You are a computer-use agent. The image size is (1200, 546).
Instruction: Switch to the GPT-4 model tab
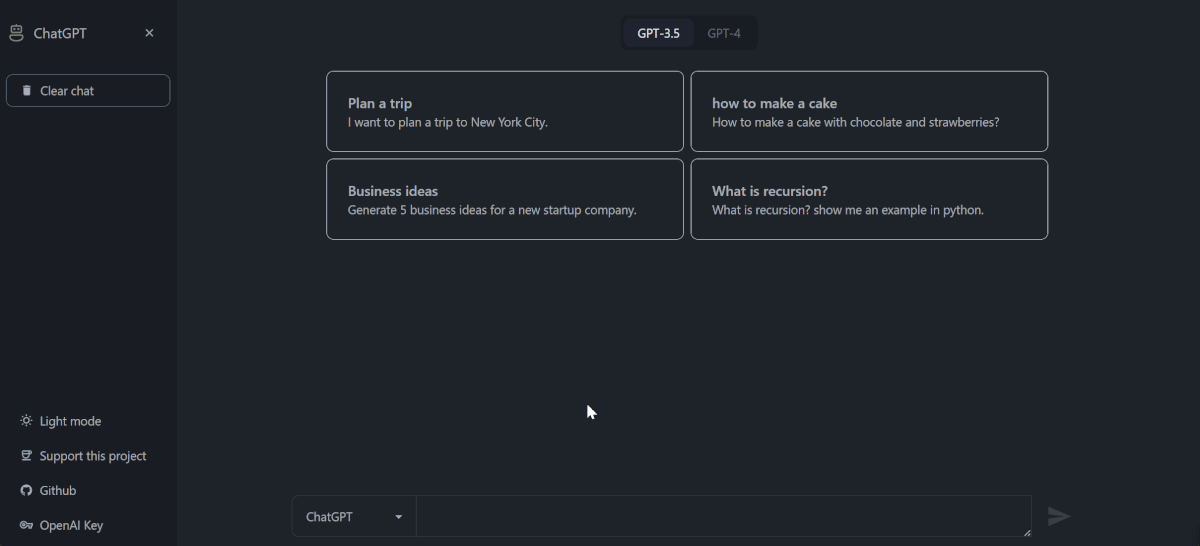click(724, 33)
